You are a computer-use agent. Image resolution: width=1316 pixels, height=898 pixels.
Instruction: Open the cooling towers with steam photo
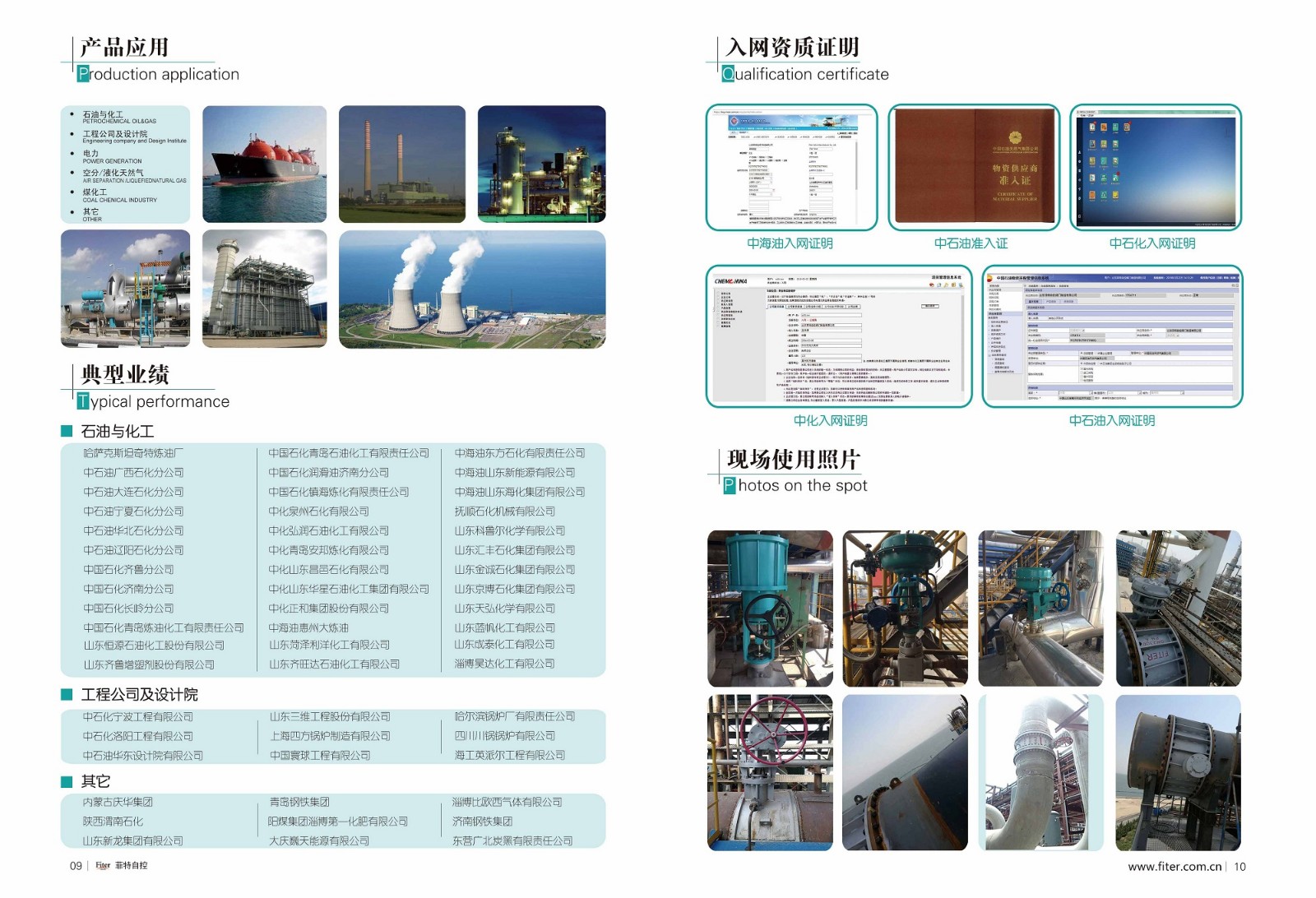point(472,289)
